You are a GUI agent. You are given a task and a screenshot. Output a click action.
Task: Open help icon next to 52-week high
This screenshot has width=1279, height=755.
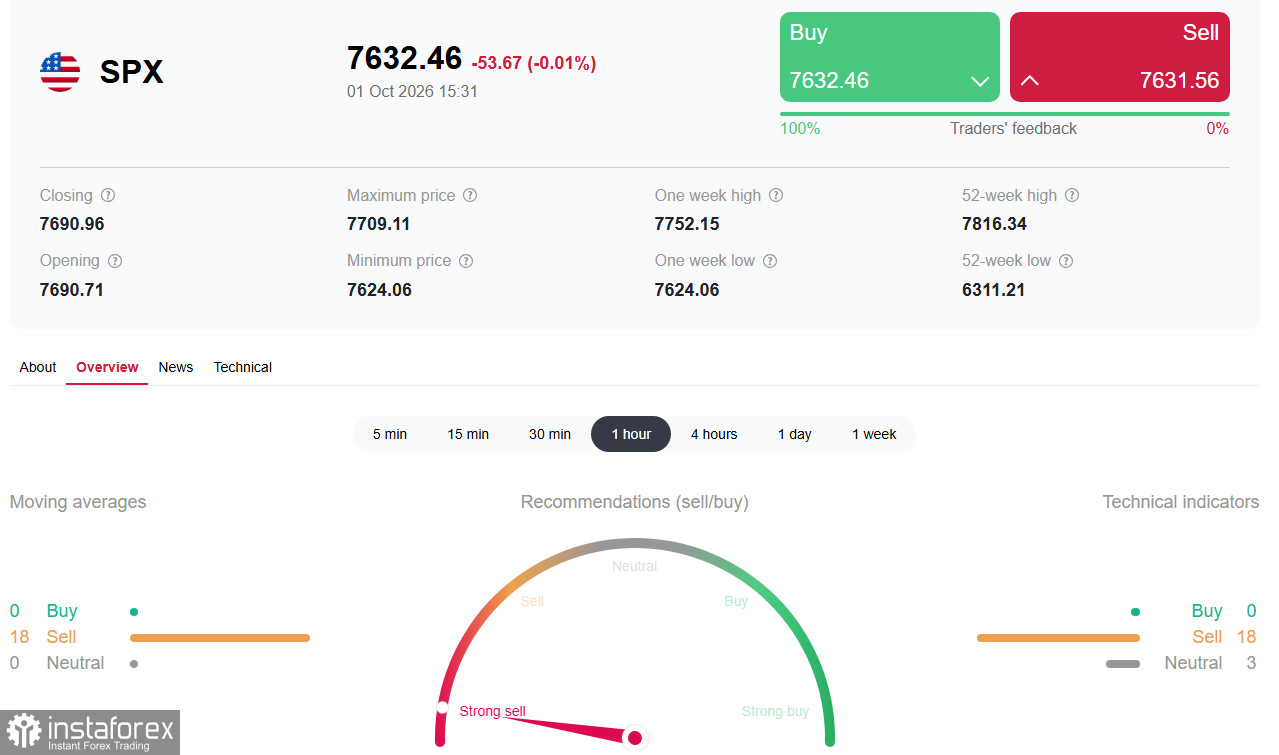1072,196
